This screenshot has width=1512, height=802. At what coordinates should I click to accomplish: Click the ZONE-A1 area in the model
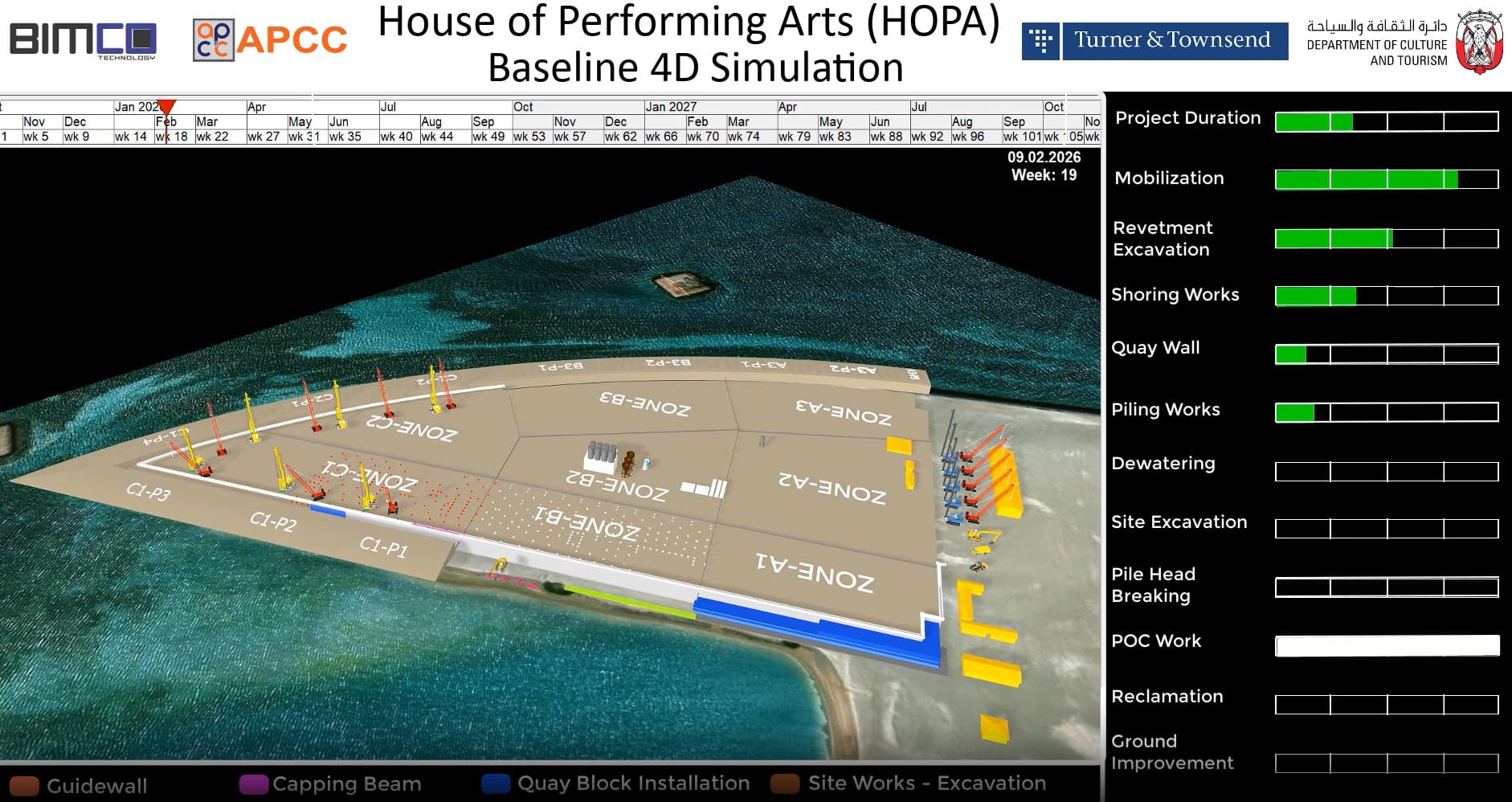point(815,572)
